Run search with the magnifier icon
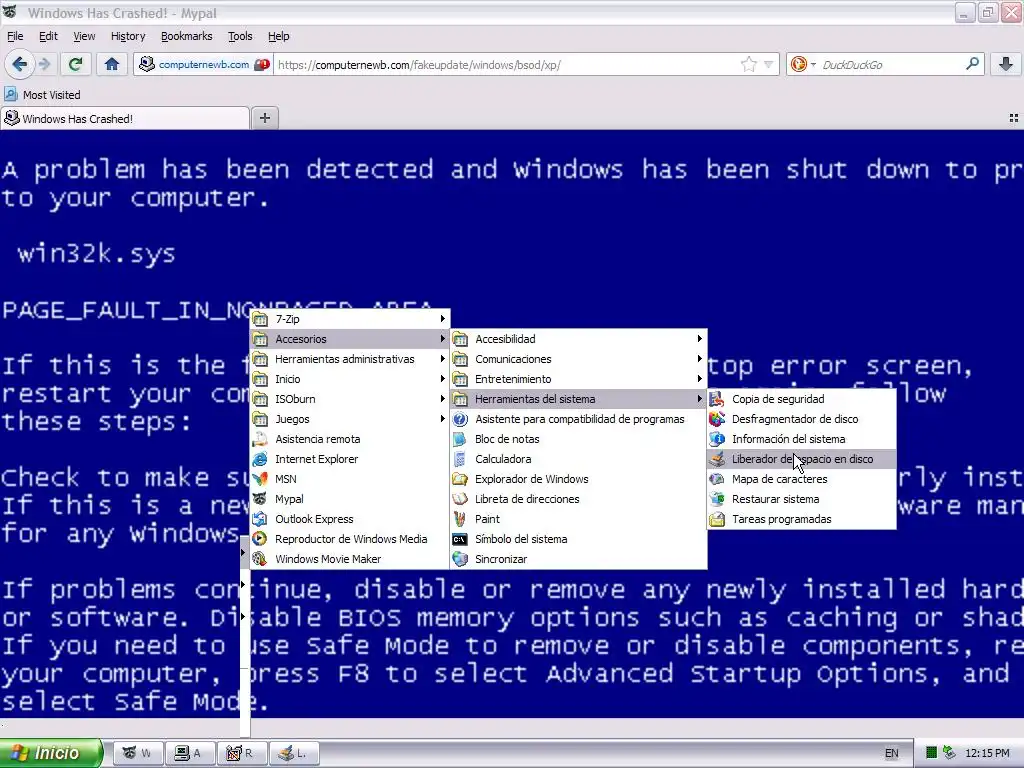The image size is (1024, 768). (x=972, y=64)
